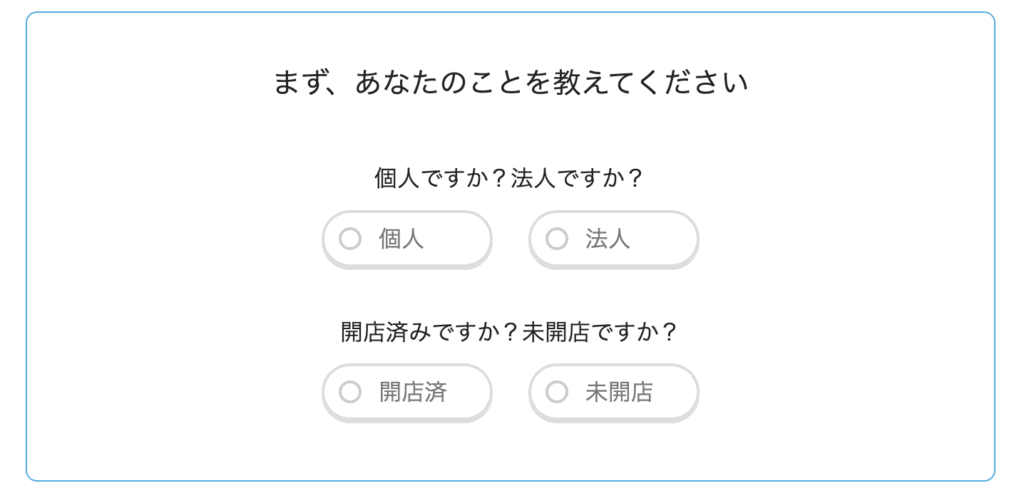Select the 法人 radio circle

click(x=557, y=239)
